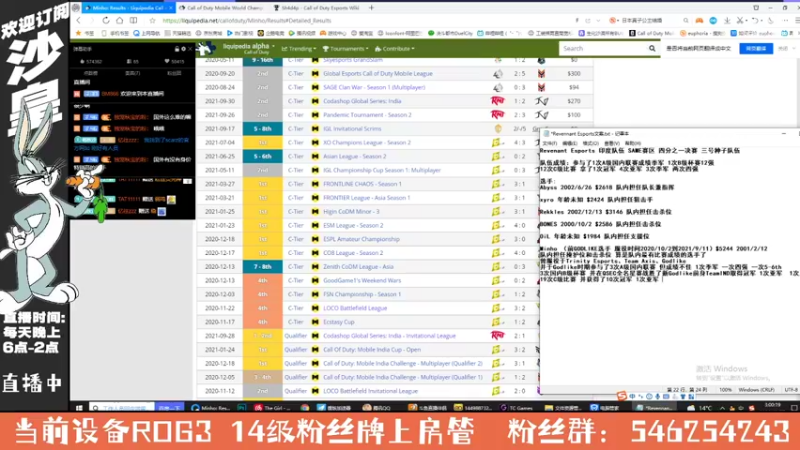Screen dimensions: 800x450
Task: Click the Qualifier link in the 2021-01-24 row
Action: 295,349
